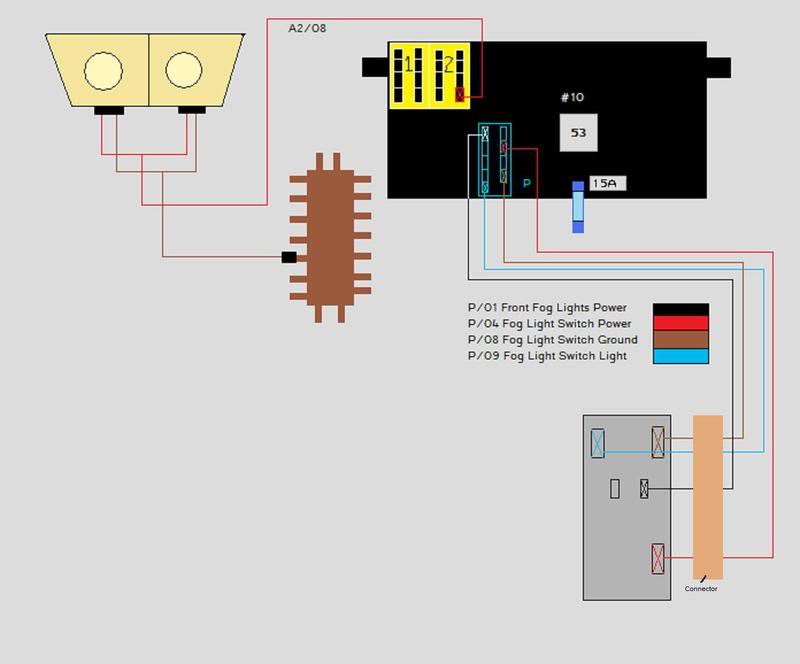Click yellow connector block number 2
Screen dimensions: 800x664
[449, 76]
